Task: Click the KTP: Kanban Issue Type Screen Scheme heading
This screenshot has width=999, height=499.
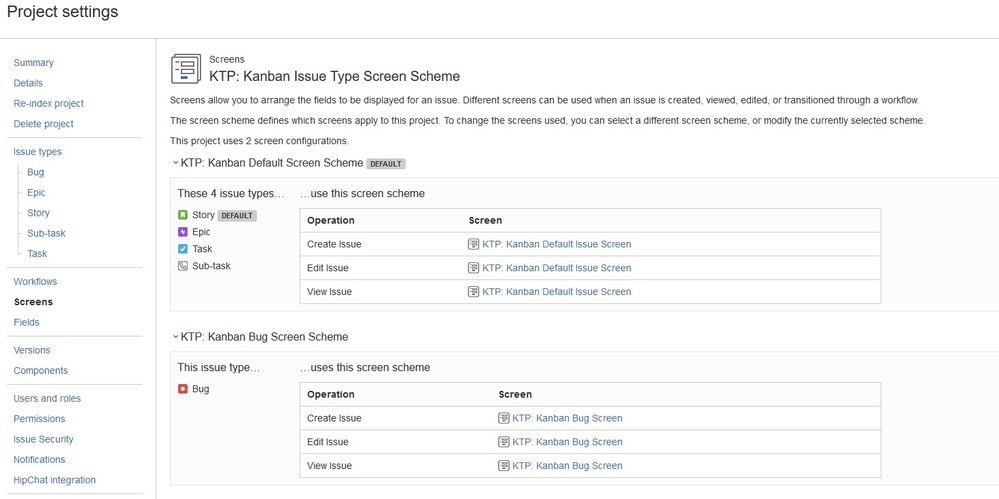Action: coord(334,76)
